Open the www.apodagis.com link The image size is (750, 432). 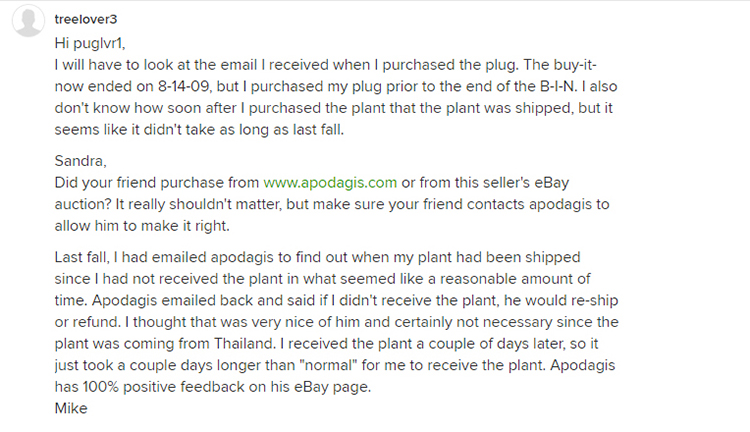click(330, 183)
